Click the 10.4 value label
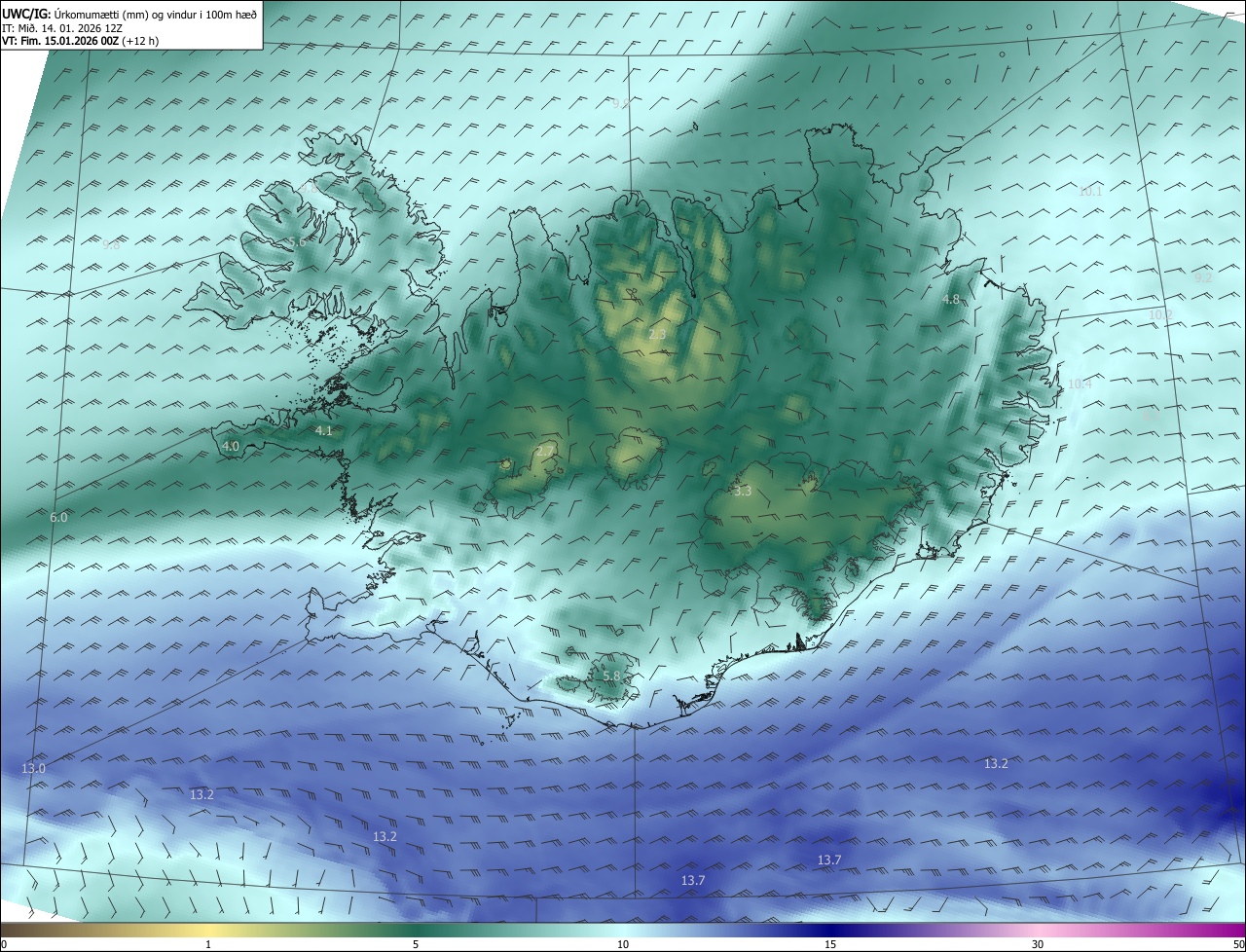The width and height of the screenshot is (1246, 952). (1080, 384)
